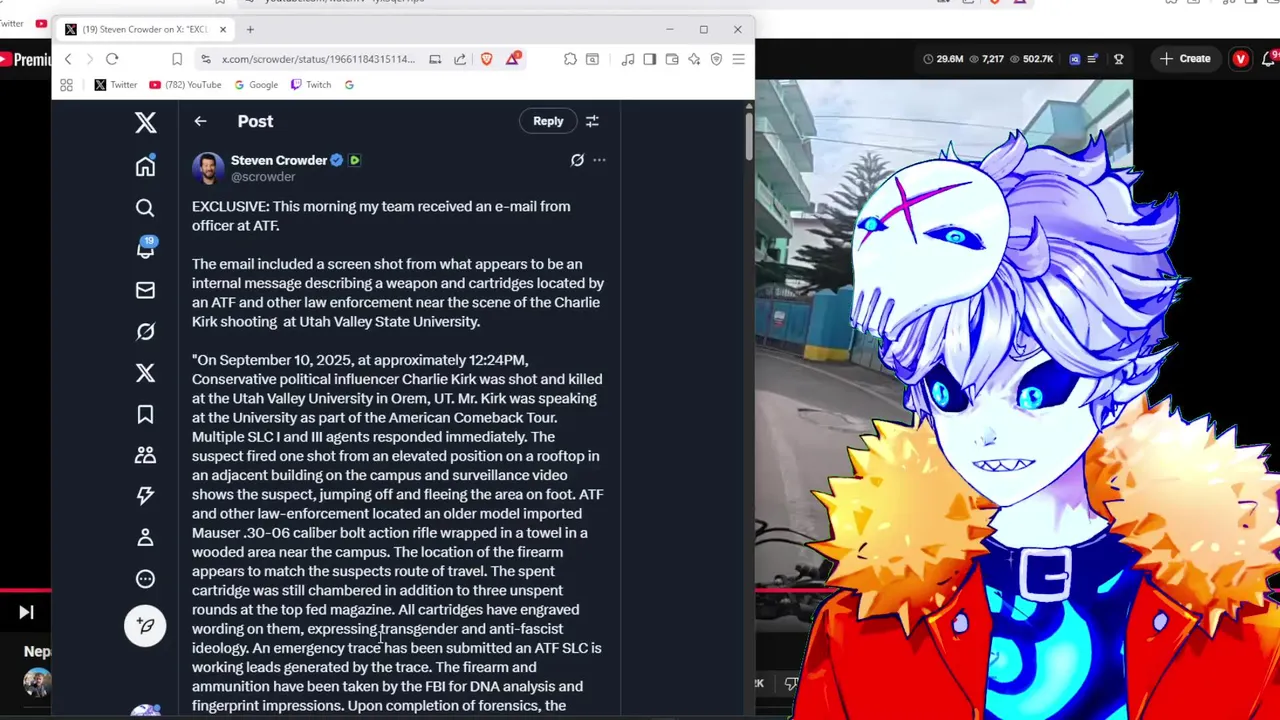
Task: Open the lightning bolt icon in sidebar
Action: tap(145, 496)
